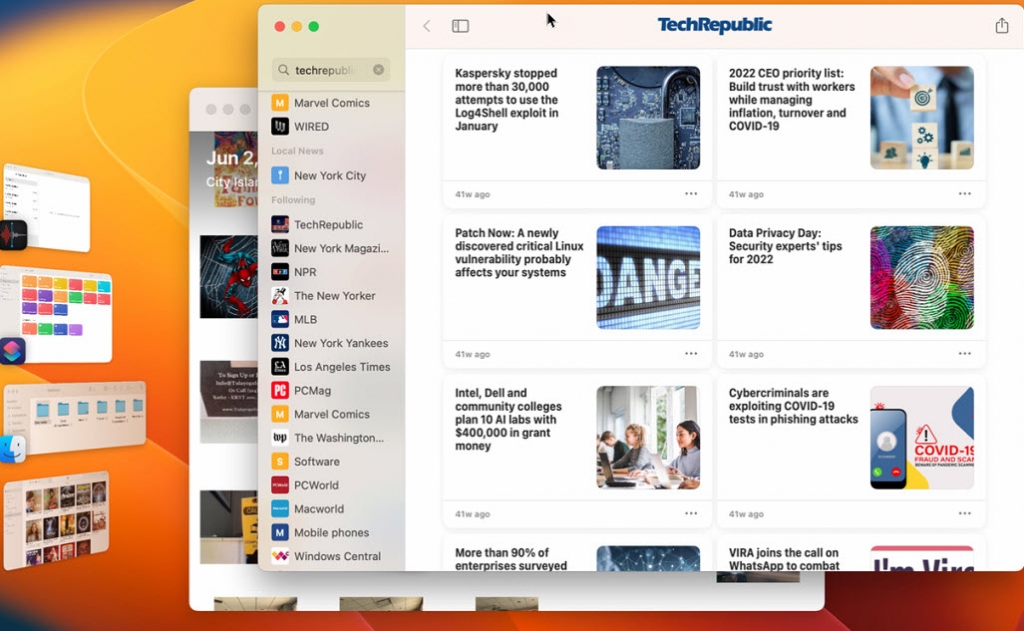Open the Share icon in the toolbar
1024x631 pixels.
tap(1001, 25)
